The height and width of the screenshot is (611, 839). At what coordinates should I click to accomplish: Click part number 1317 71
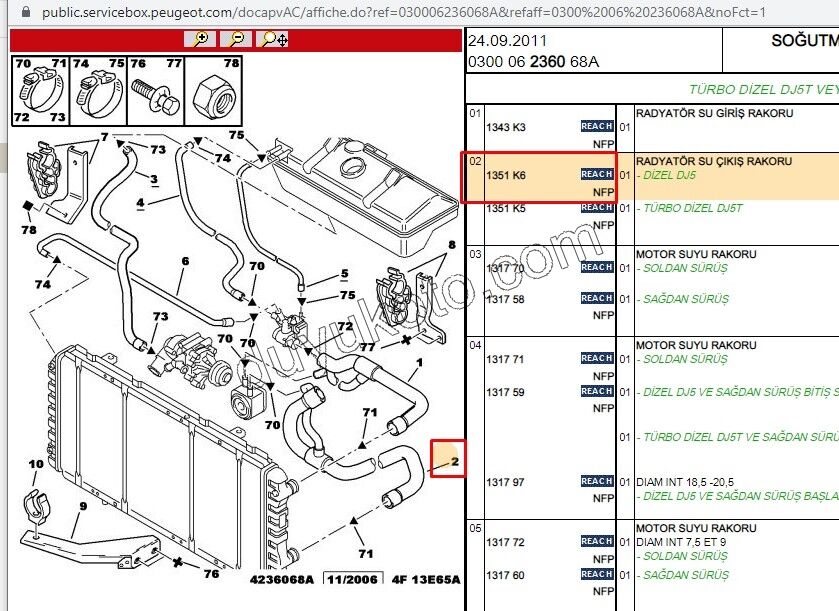(x=505, y=359)
